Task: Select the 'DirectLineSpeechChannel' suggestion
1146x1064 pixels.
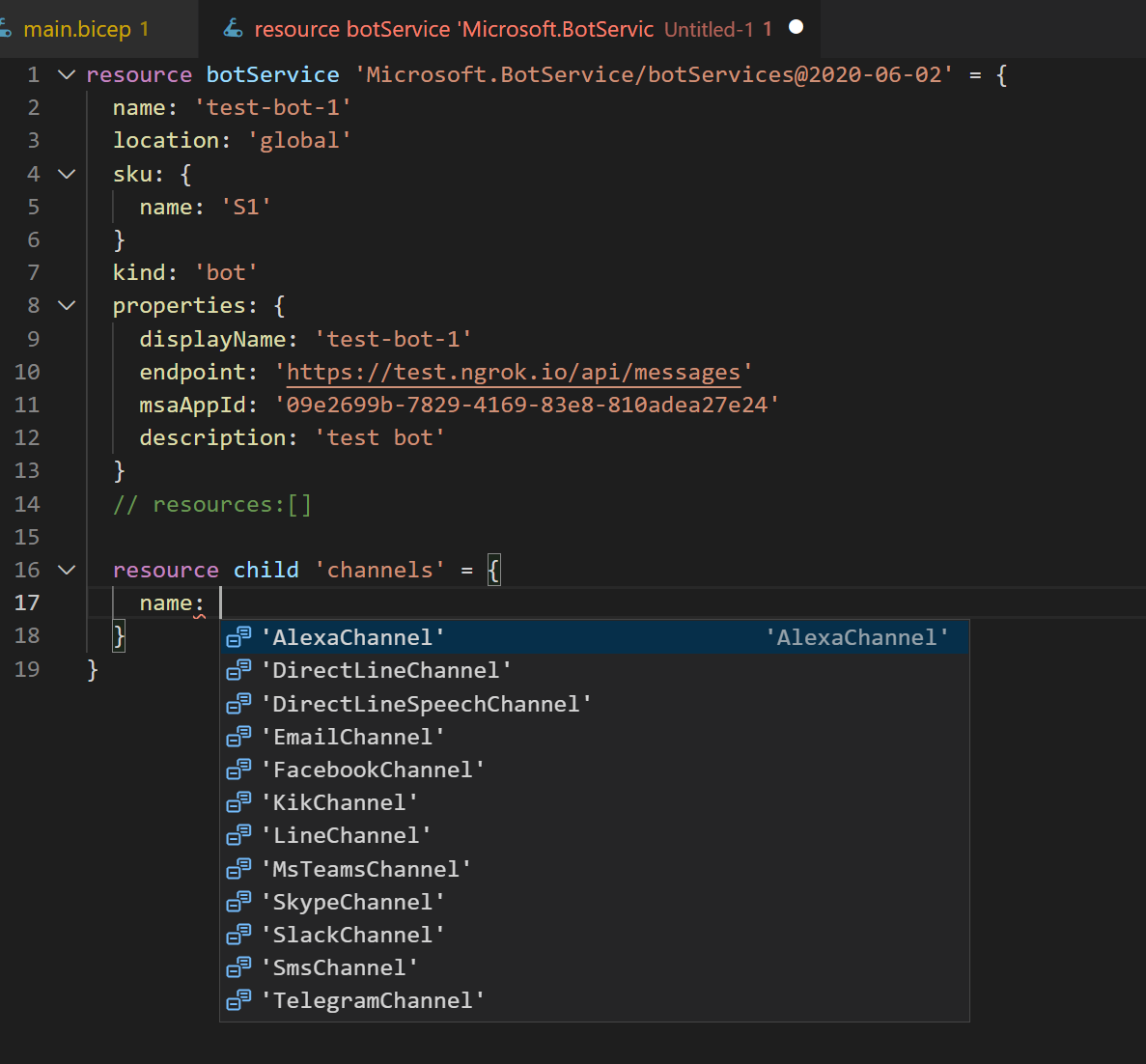Action: click(594, 704)
